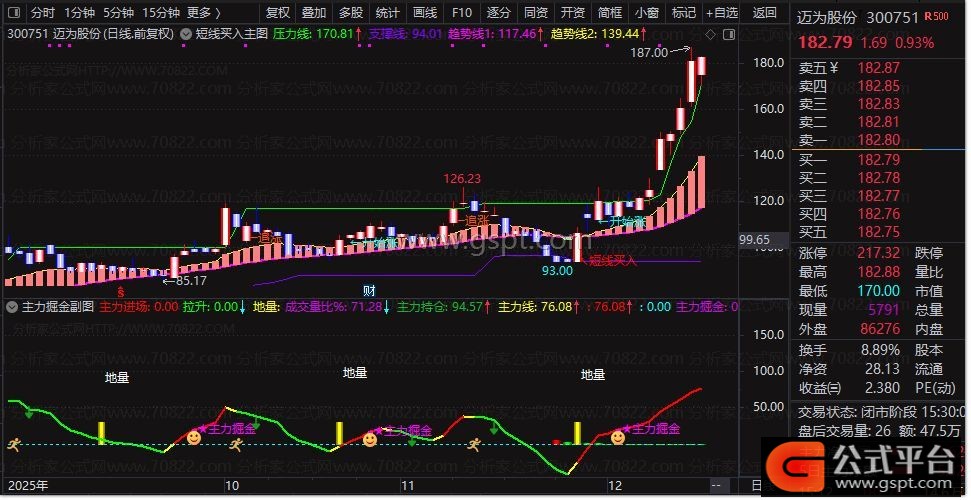Click the running figure icon at far left

pyautogui.click(x=14, y=443)
